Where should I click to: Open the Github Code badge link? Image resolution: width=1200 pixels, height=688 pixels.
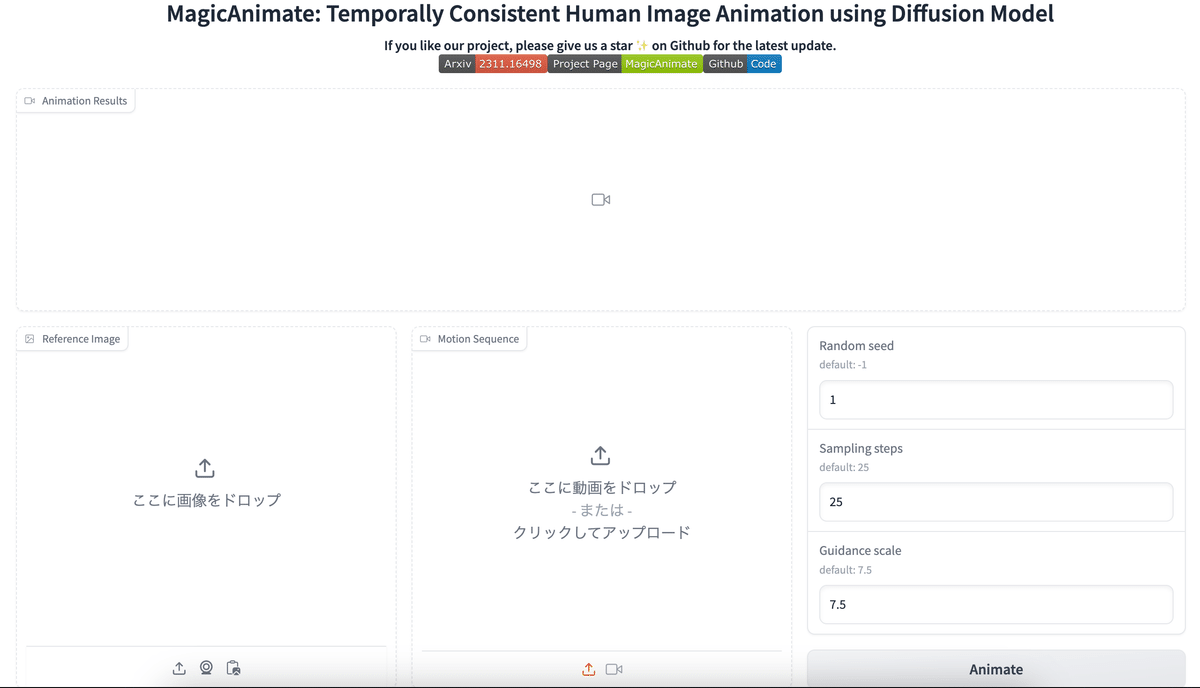coord(743,63)
